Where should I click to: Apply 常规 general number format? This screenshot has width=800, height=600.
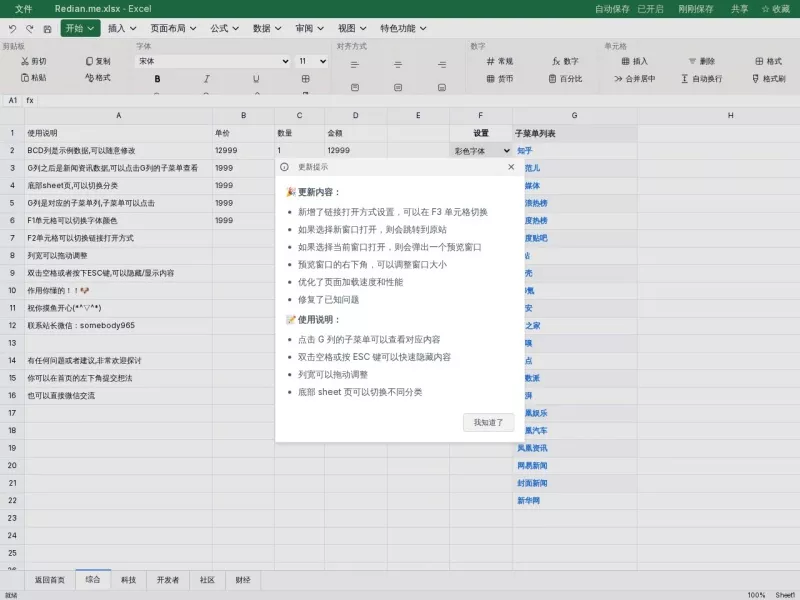[499, 61]
